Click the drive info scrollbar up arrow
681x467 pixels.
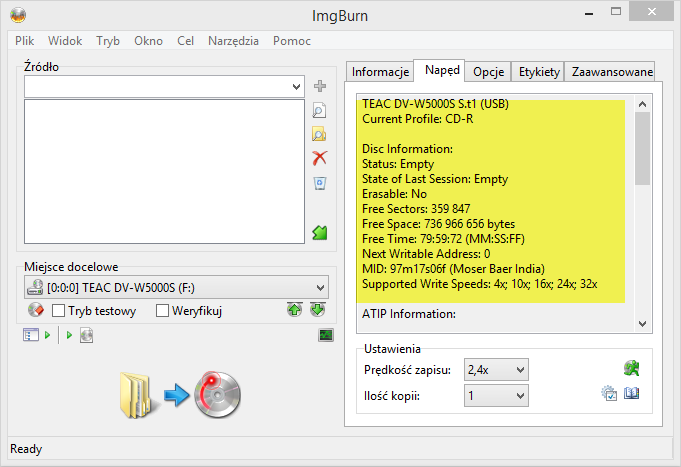click(643, 104)
